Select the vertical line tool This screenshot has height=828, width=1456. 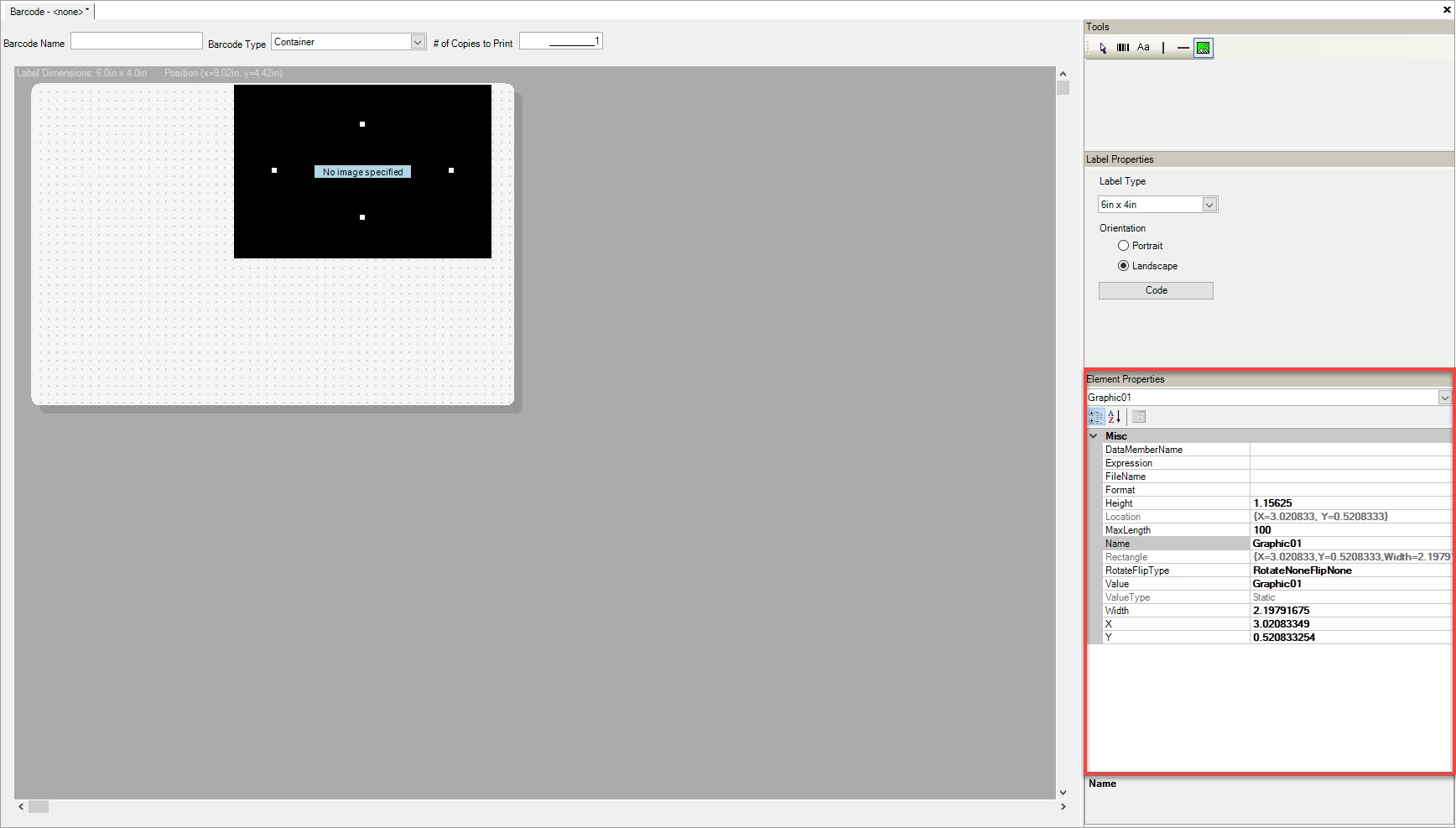pyautogui.click(x=1163, y=48)
